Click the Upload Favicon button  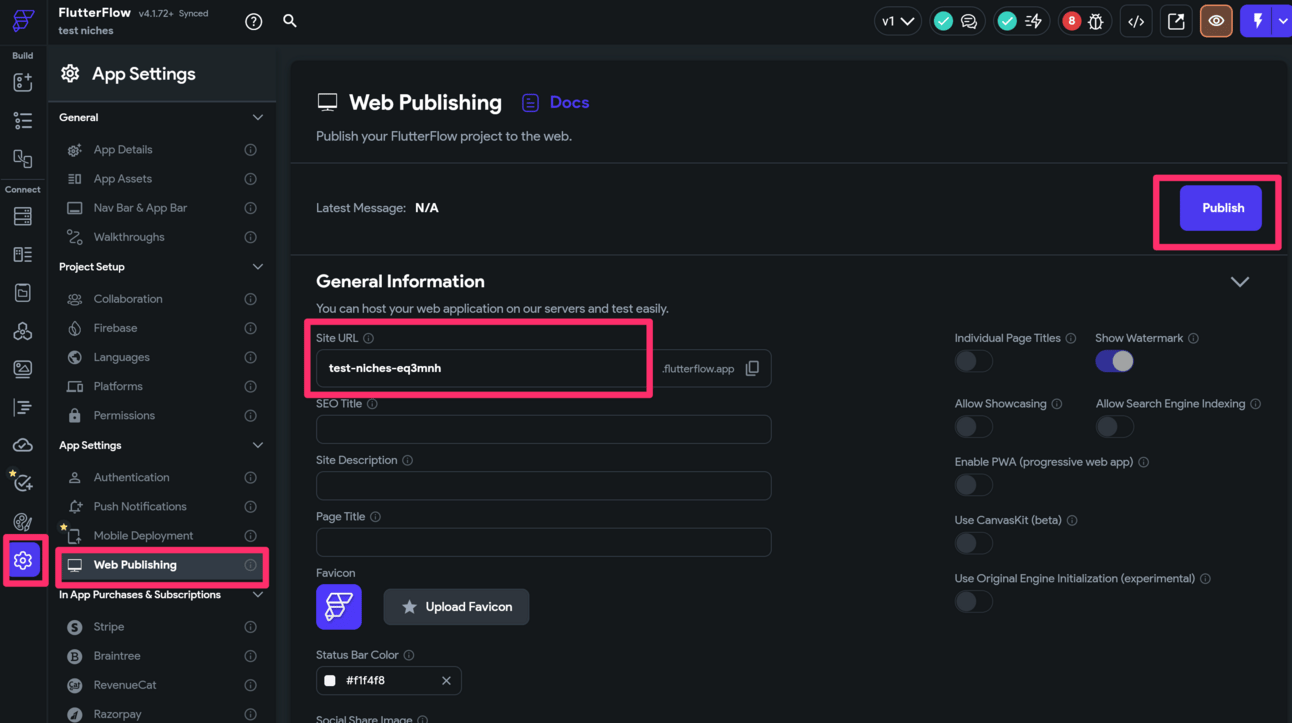click(457, 607)
